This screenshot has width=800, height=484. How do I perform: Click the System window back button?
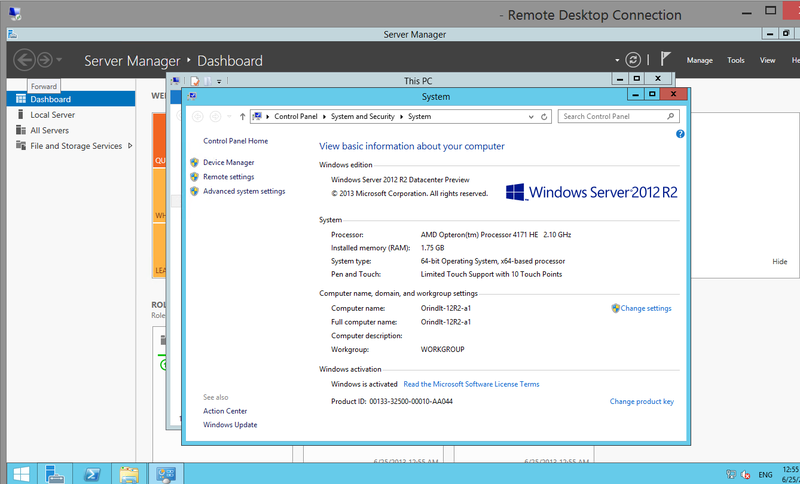(197, 117)
